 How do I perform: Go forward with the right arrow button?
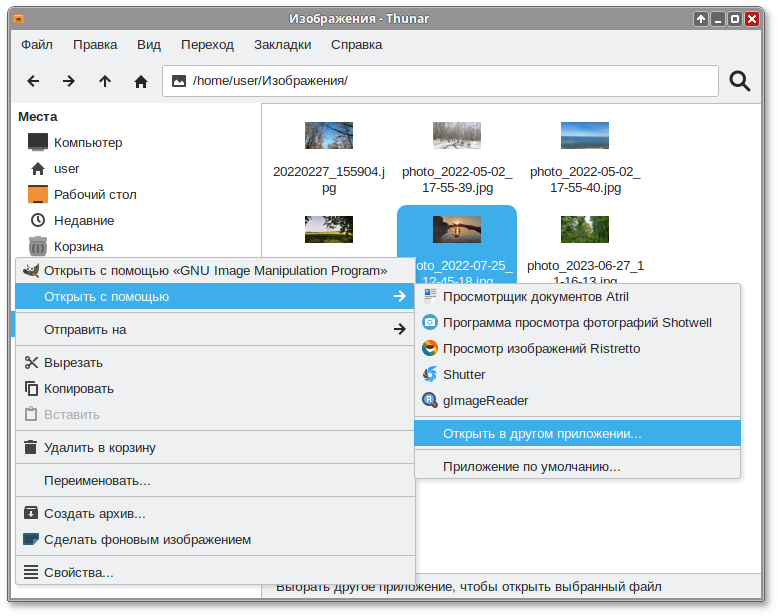pyautogui.click(x=69, y=81)
